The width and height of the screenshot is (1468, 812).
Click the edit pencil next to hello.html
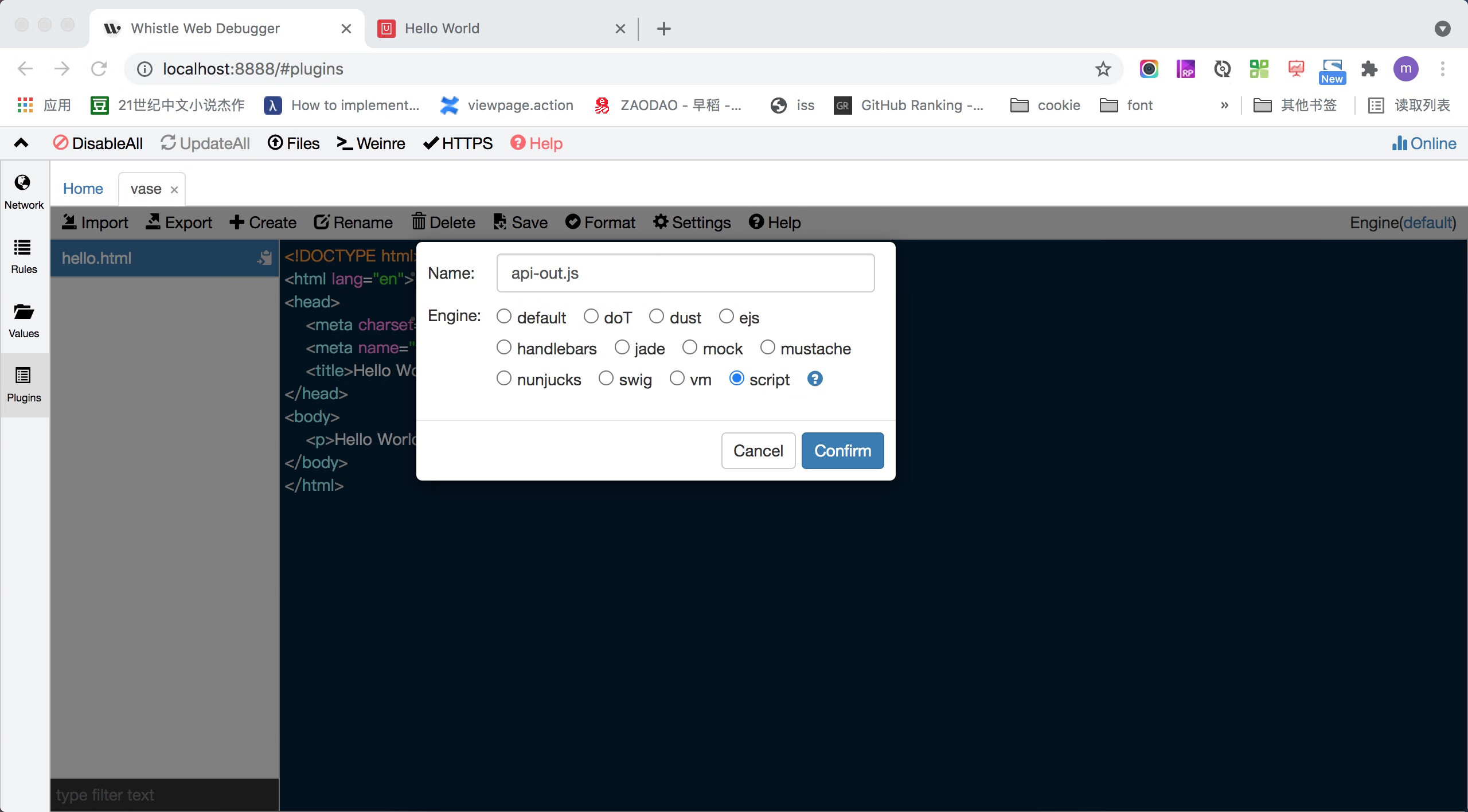point(264,258)
